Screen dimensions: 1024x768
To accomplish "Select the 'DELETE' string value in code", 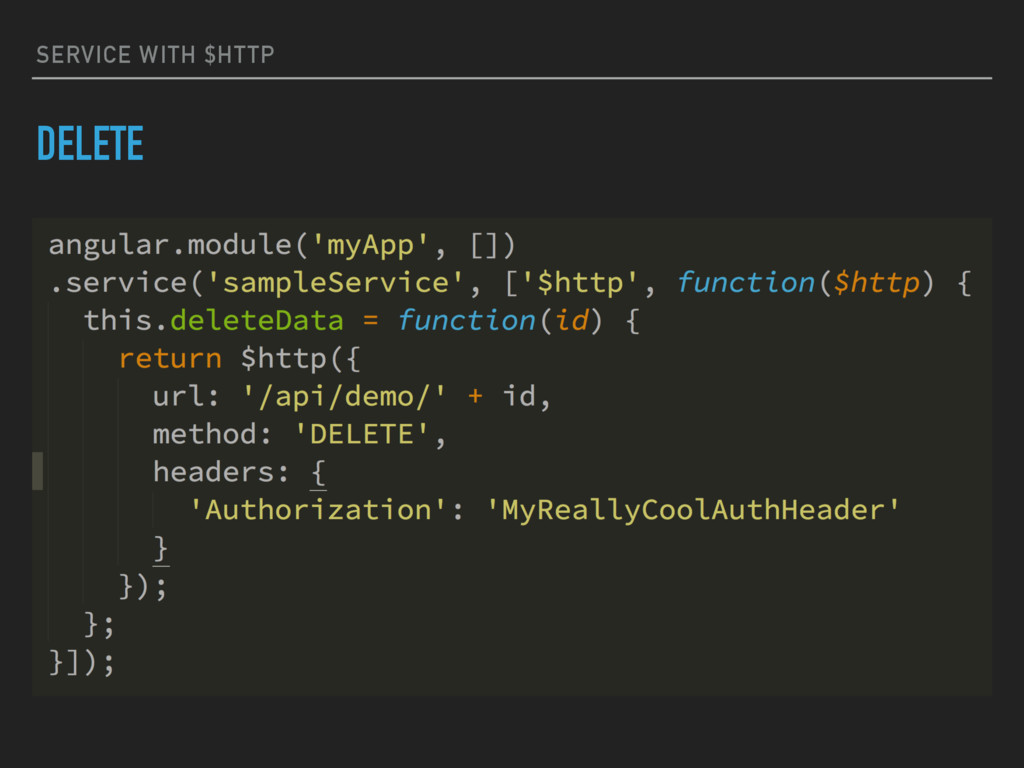I will (362, 434).
